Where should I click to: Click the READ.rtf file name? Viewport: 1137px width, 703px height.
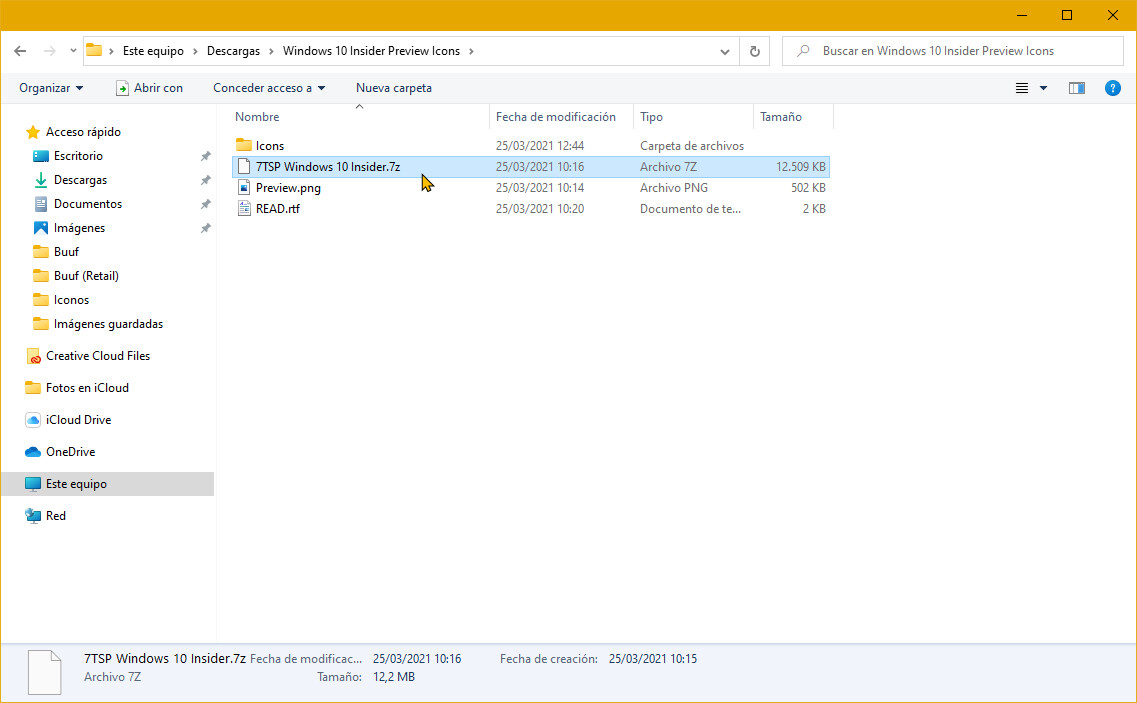click(278, 209)
